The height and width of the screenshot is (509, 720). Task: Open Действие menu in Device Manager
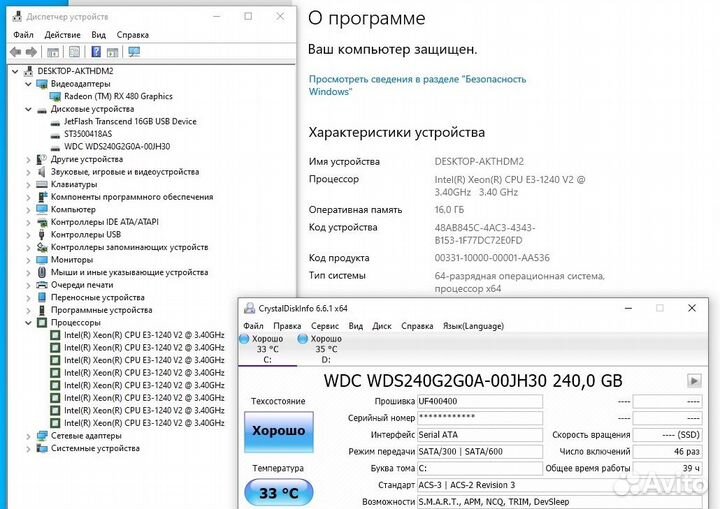pos(62,35)
